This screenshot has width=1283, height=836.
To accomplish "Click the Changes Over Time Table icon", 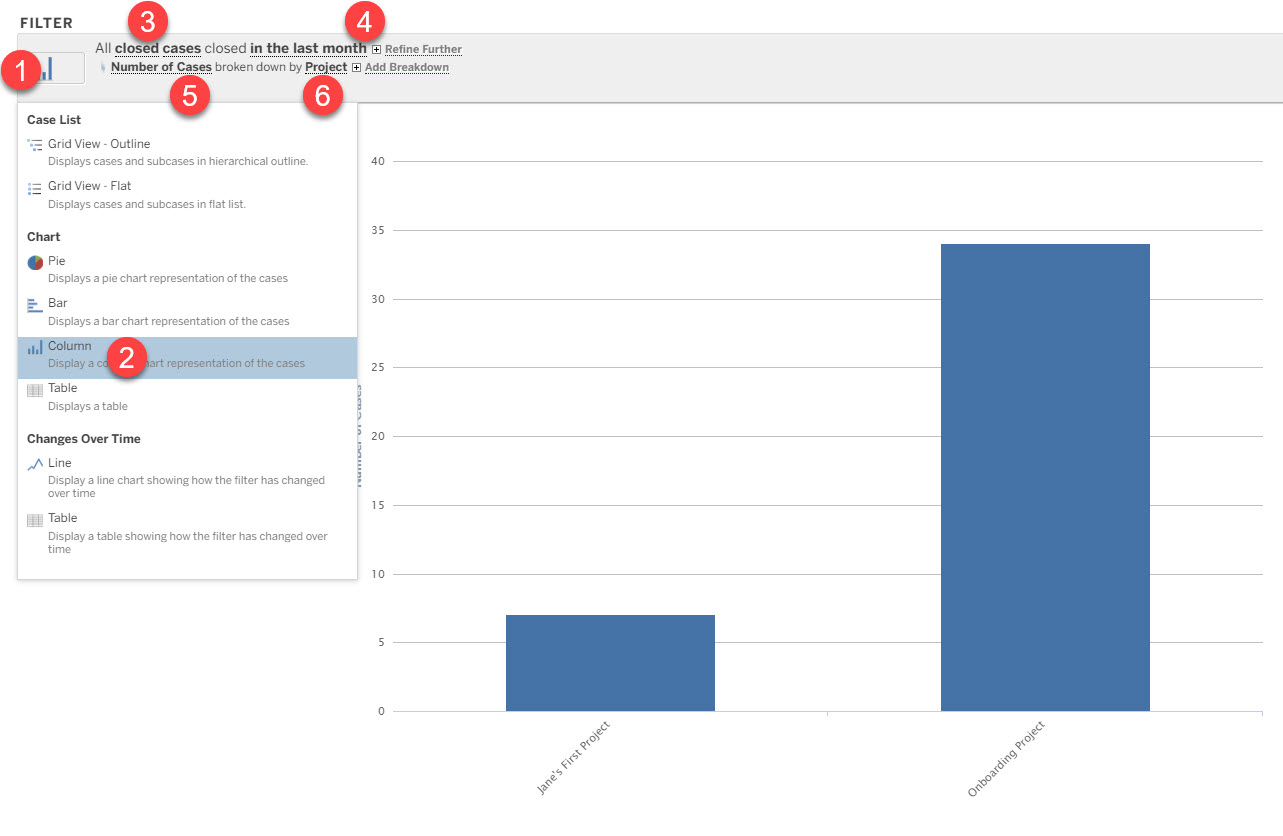I will click(35, 520).
